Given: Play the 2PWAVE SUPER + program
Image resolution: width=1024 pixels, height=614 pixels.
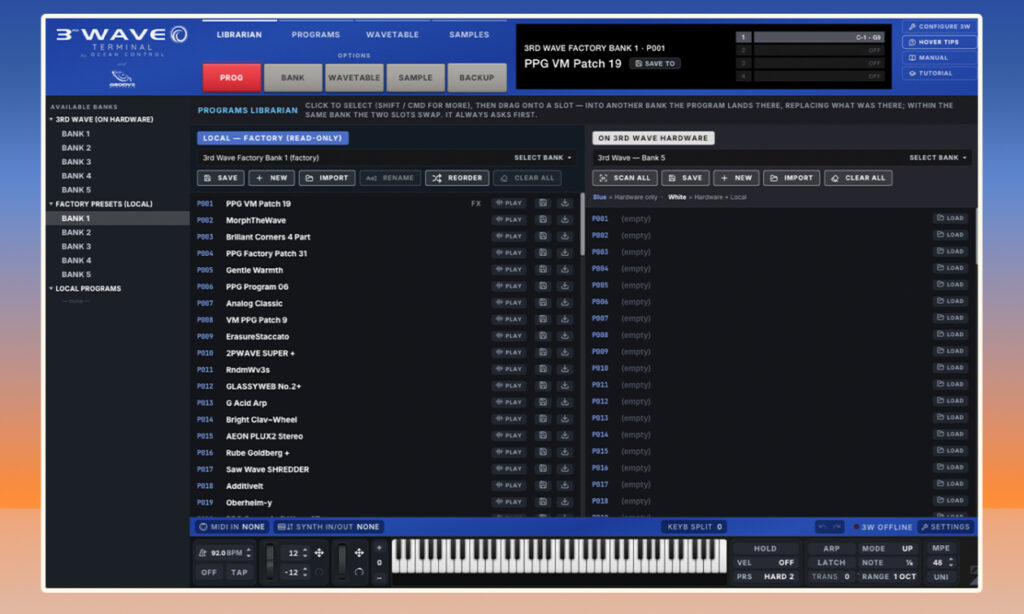Looking at the screenshot, I should (508, 353).
